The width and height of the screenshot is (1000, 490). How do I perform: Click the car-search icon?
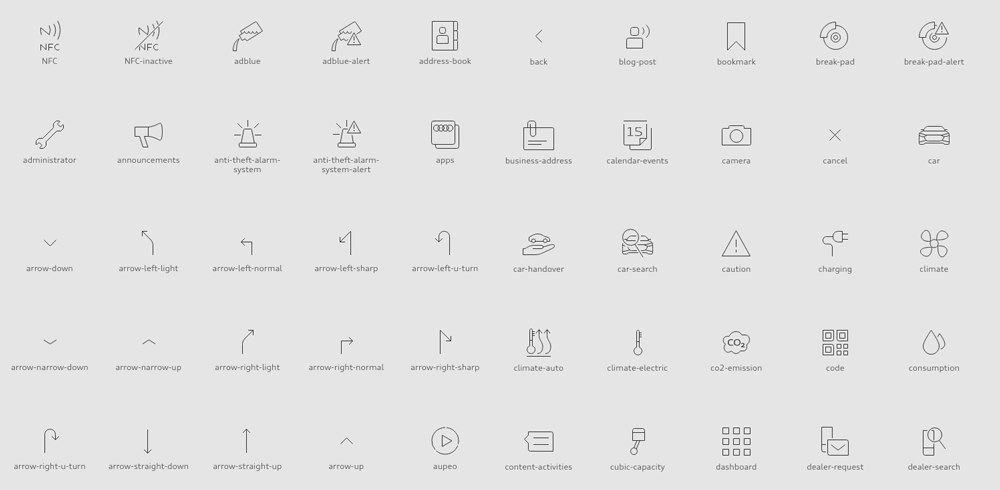pos(637,243)
